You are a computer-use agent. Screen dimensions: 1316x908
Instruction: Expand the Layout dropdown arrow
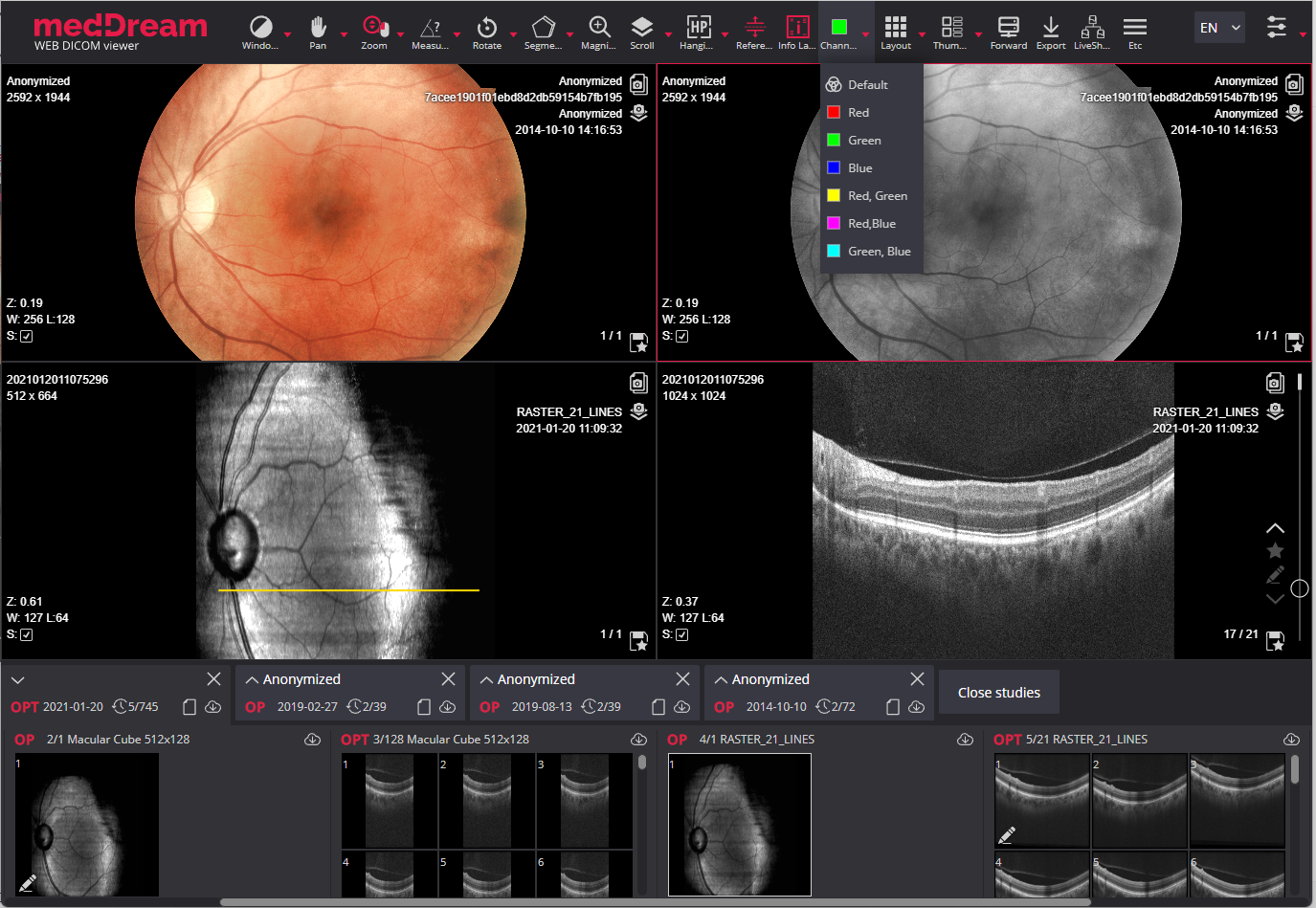tap(923, 34)
